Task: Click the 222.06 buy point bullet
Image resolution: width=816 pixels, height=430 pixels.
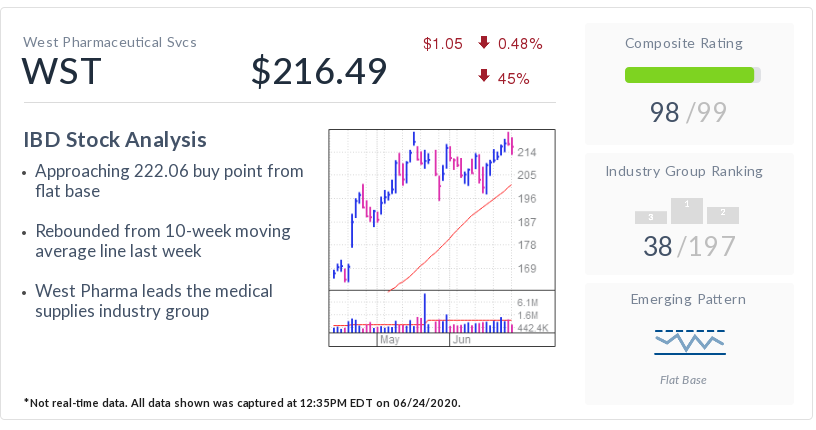Action: pyautogui.click(x=168, y=181)
